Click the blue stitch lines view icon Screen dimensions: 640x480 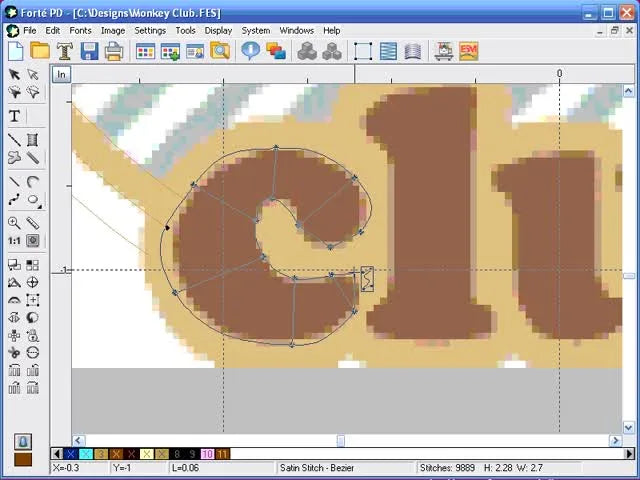click(388, 51)
